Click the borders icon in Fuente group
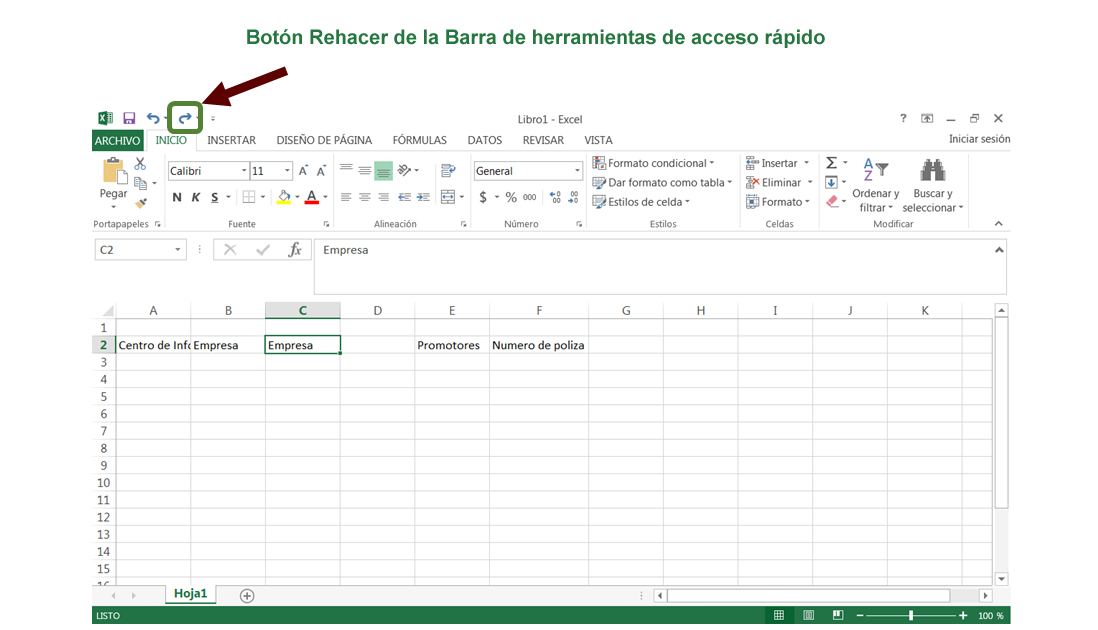This screenshot has width=1098, height=630. click(x=249, y=197)
